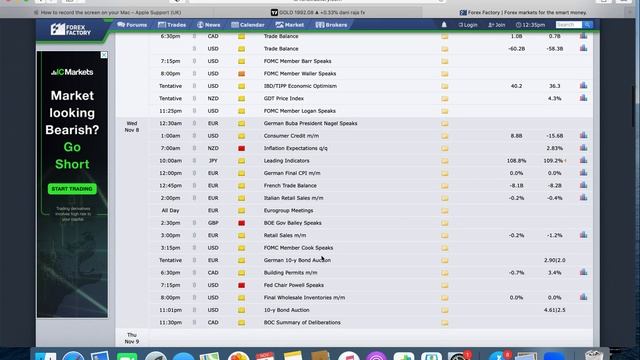Click the 12:35pm time setting
The height and width of the screenshot is (360, 640).
pos(530,25)
